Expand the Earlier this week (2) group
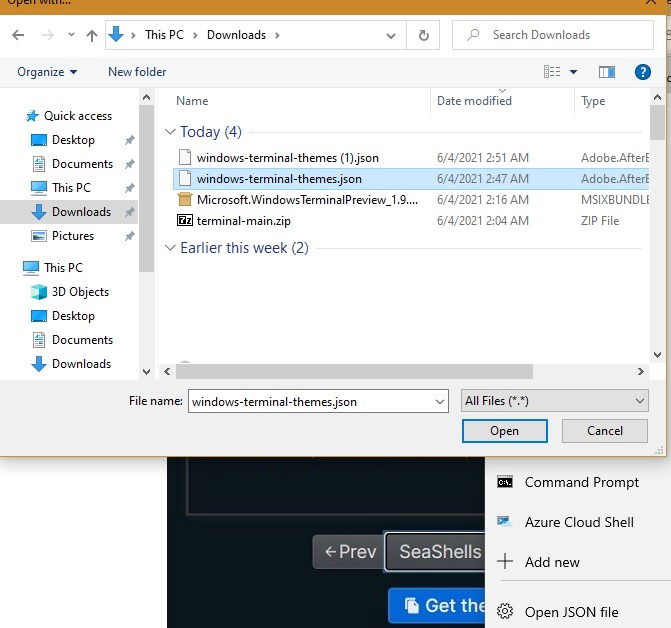 pos(170,248)
